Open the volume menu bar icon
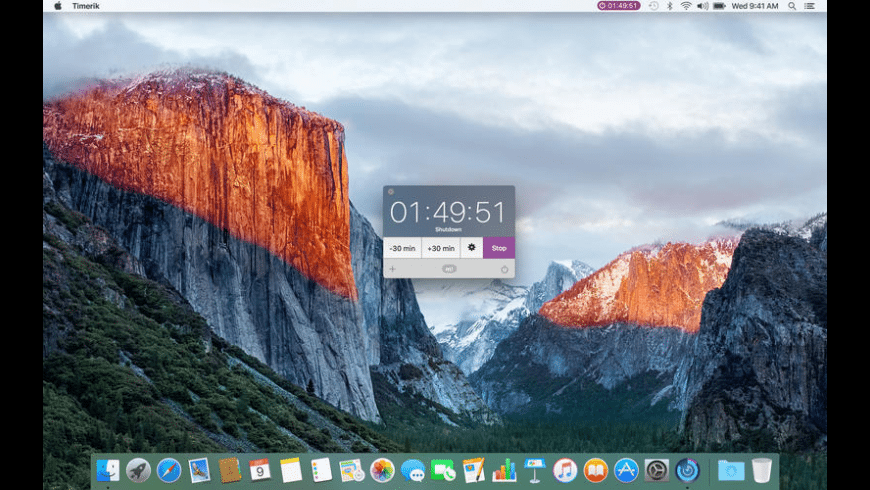Screen dimensions: 870x490 [x=702, y=6]
